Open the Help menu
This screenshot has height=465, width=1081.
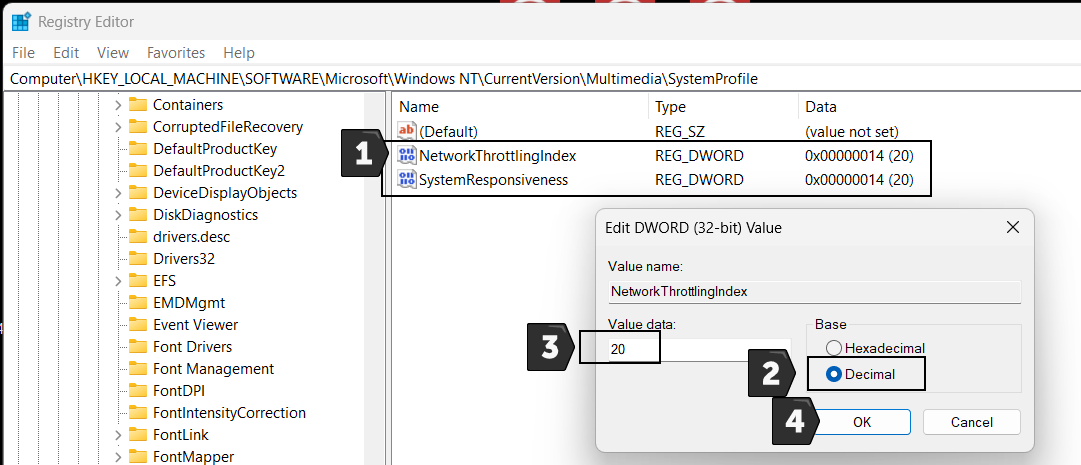coord(239,52)
